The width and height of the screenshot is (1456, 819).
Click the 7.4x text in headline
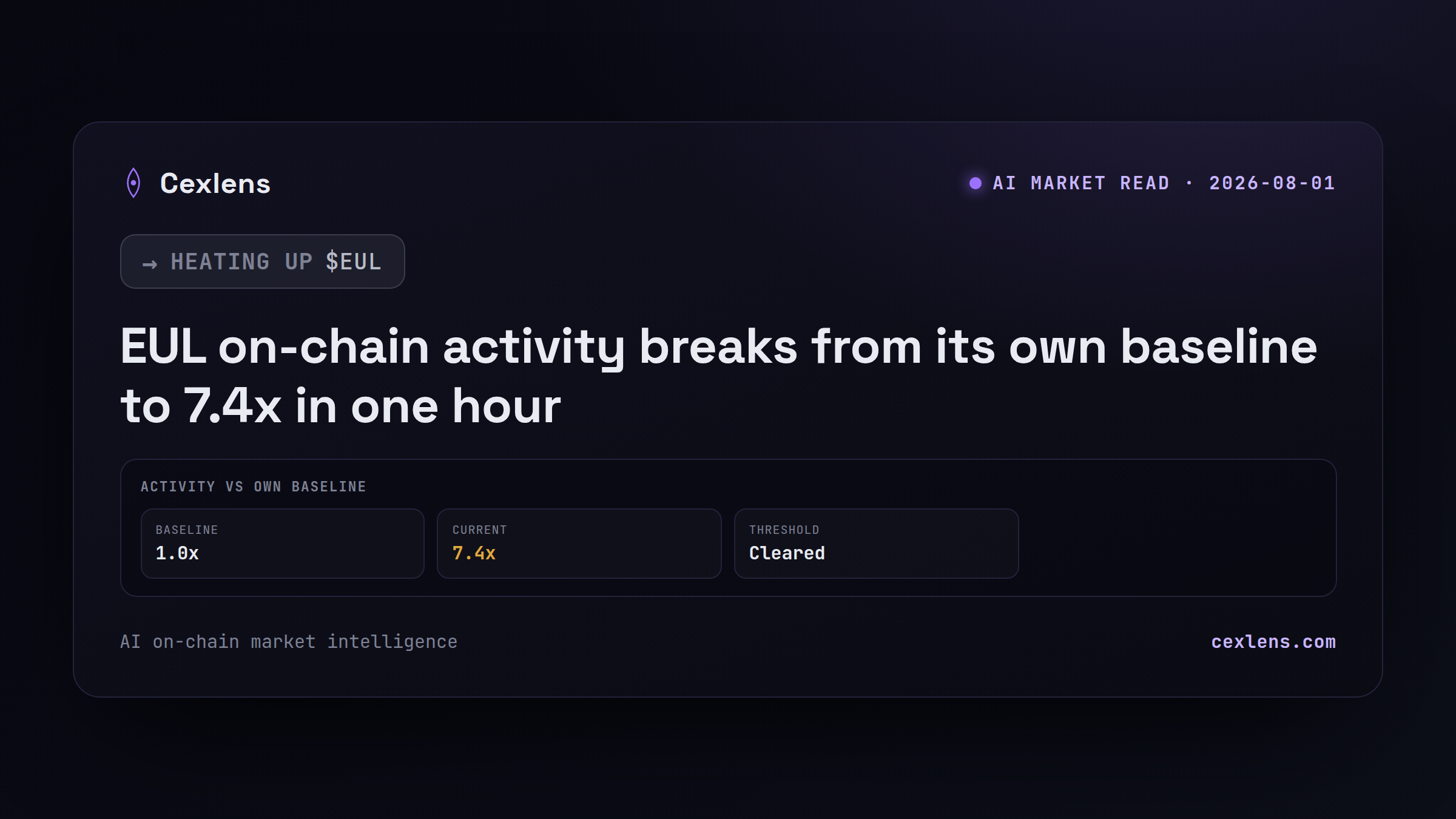click(x=232, y=406)
